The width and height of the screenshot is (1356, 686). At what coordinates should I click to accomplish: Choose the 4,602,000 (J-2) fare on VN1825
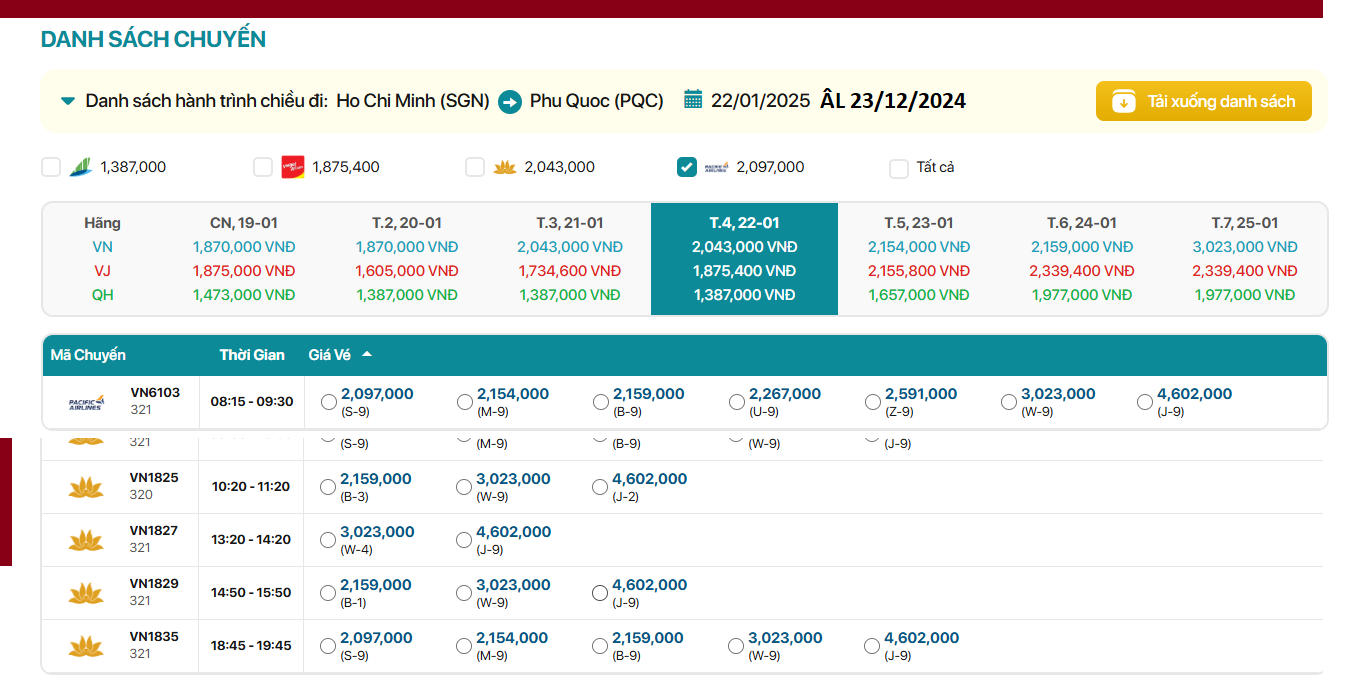(x=600, y=487)
